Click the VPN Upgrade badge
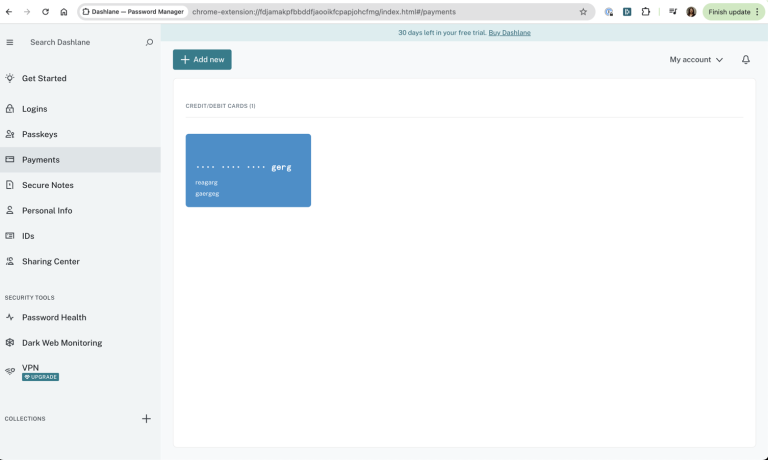This screenshot has height=460, width=768. tap(41, 377)
